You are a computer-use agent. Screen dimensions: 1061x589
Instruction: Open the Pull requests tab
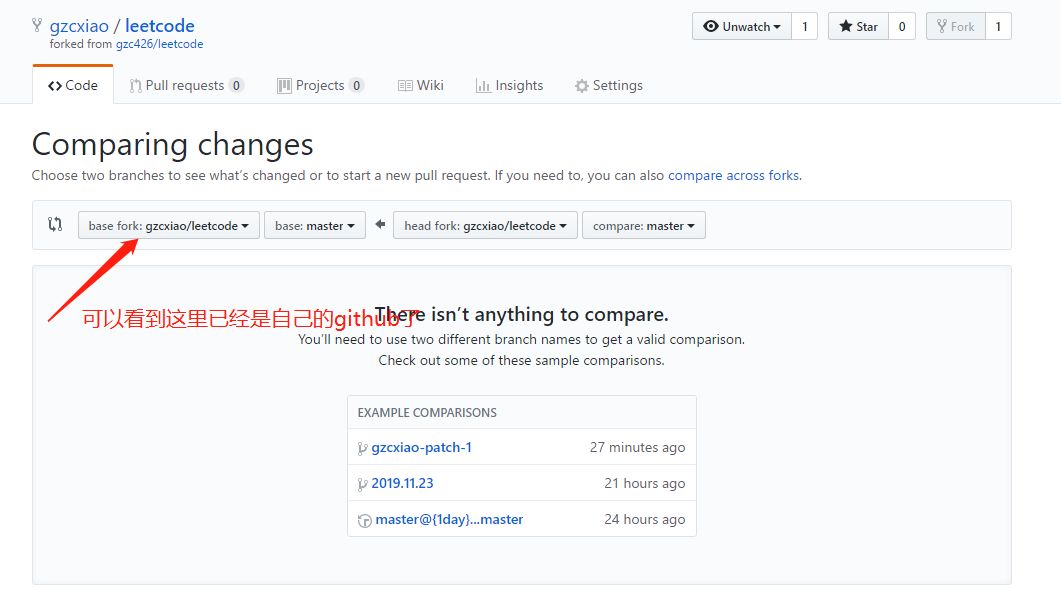[186, 85]
